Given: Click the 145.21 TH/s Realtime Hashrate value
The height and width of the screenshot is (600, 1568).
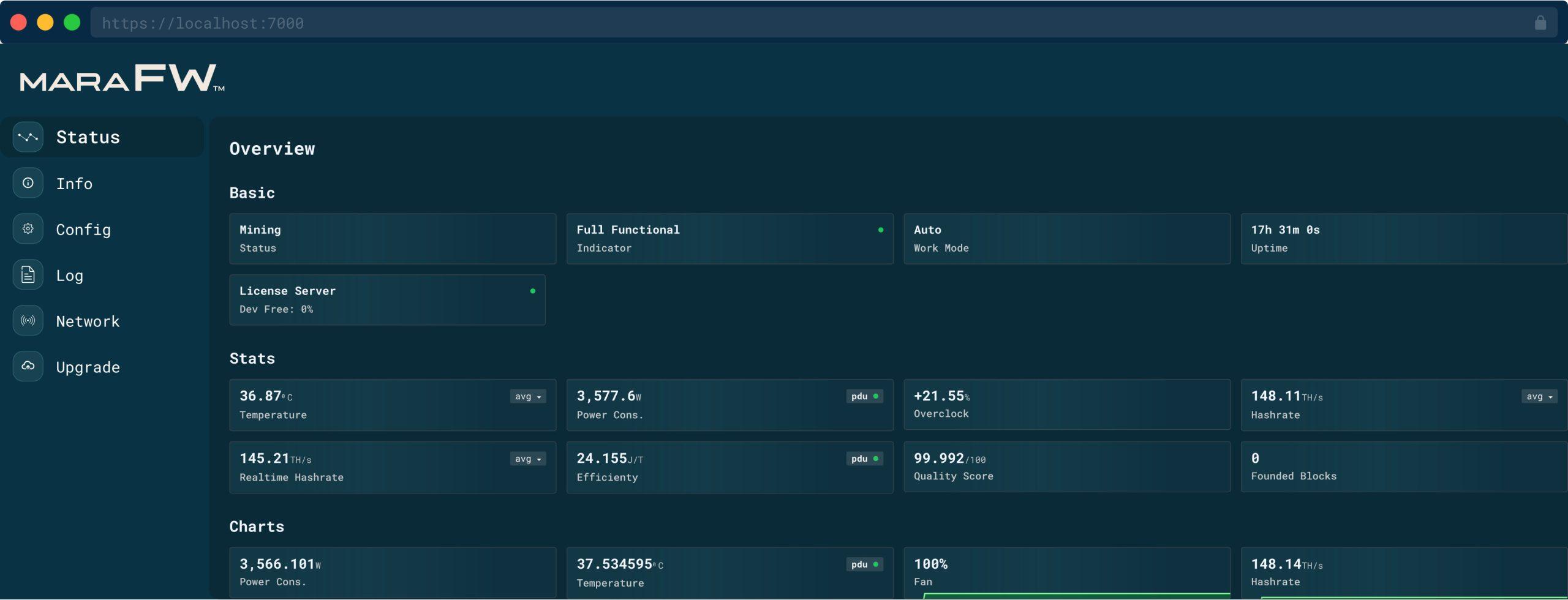Looking at the screenshot, I should tap(275, 459).
